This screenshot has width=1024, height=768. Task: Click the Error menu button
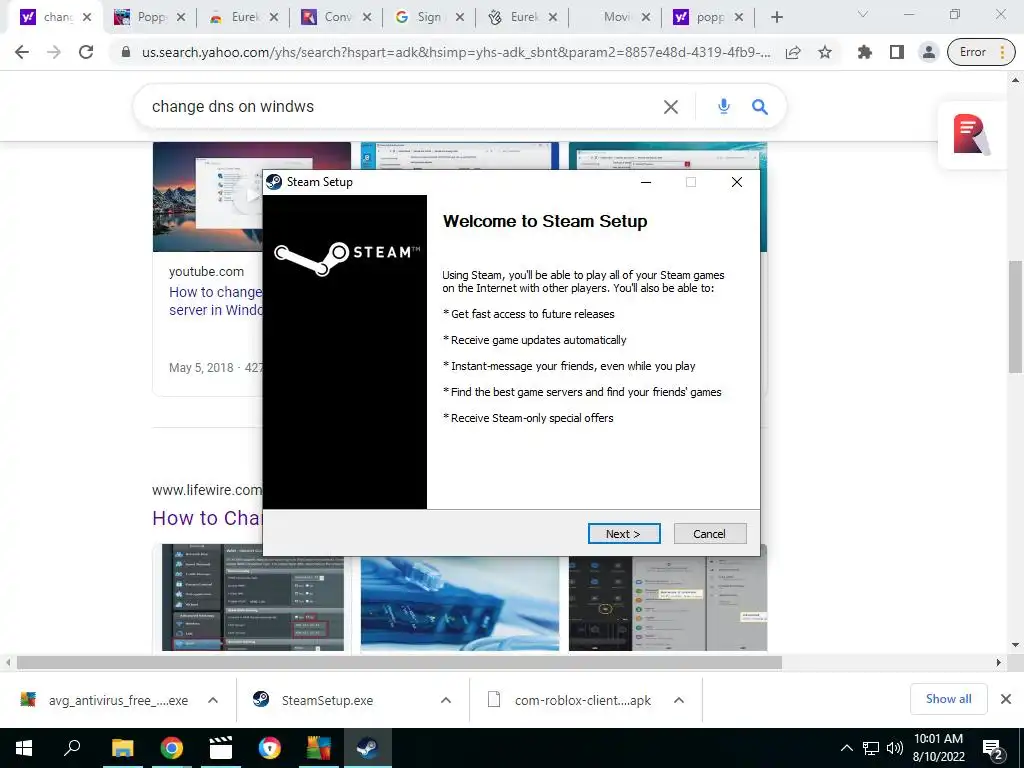tap(980, 52)
